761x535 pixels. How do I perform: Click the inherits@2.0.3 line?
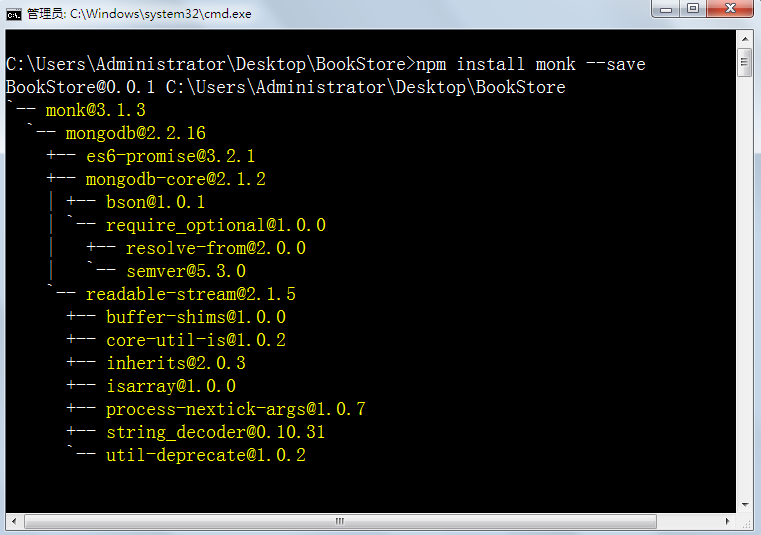(x=176, y=363)
